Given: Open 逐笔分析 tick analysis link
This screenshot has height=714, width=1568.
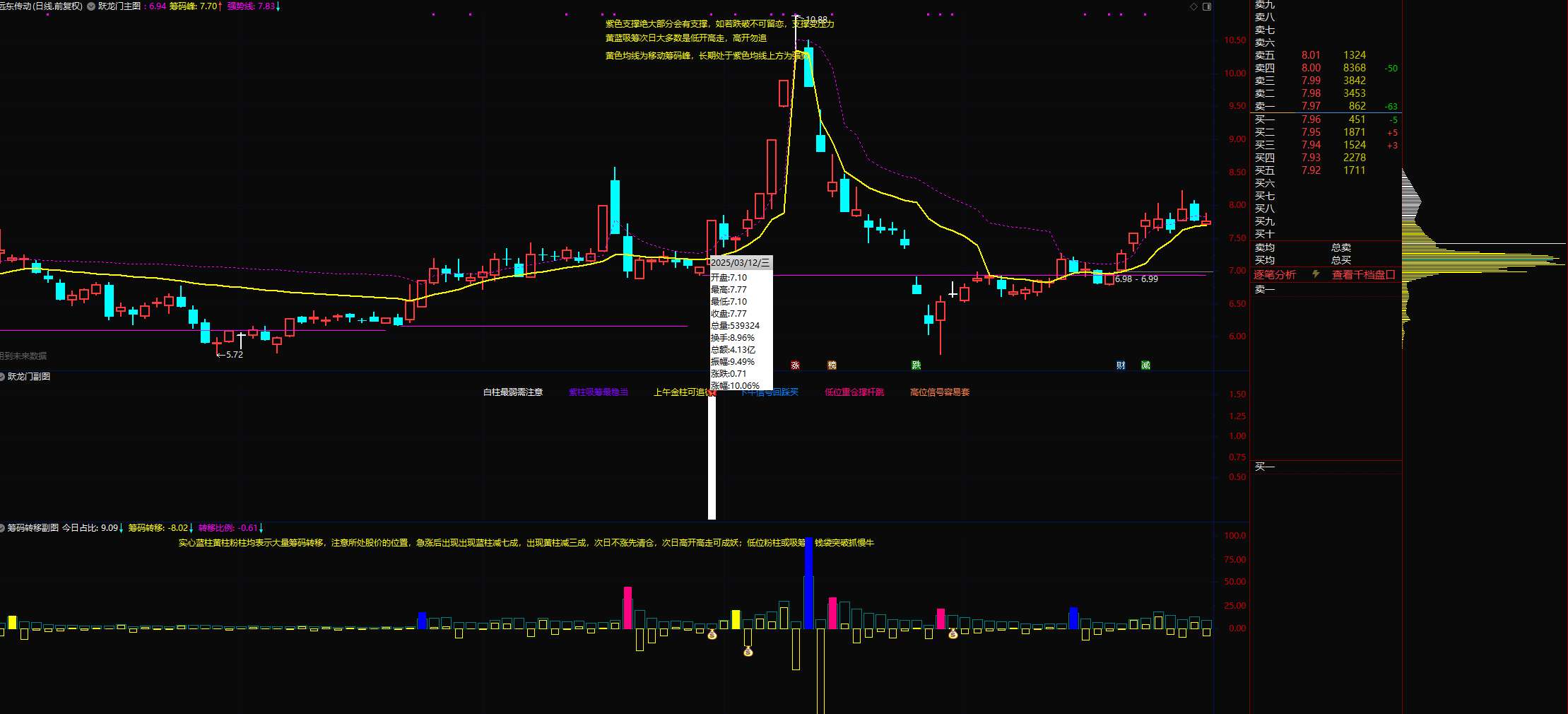Looking at the screenshot, I should point(1275,275).
